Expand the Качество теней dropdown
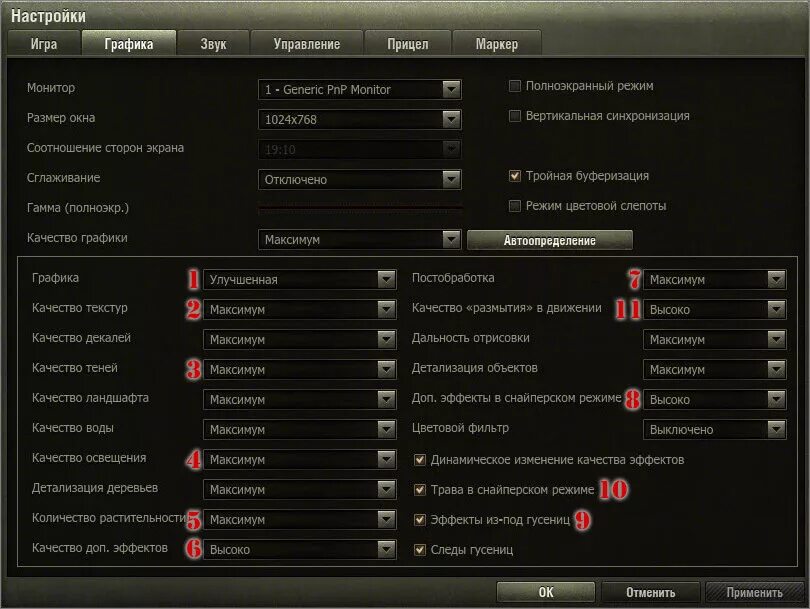The height and width of the screenshot is (609, 810). [300, 369]
